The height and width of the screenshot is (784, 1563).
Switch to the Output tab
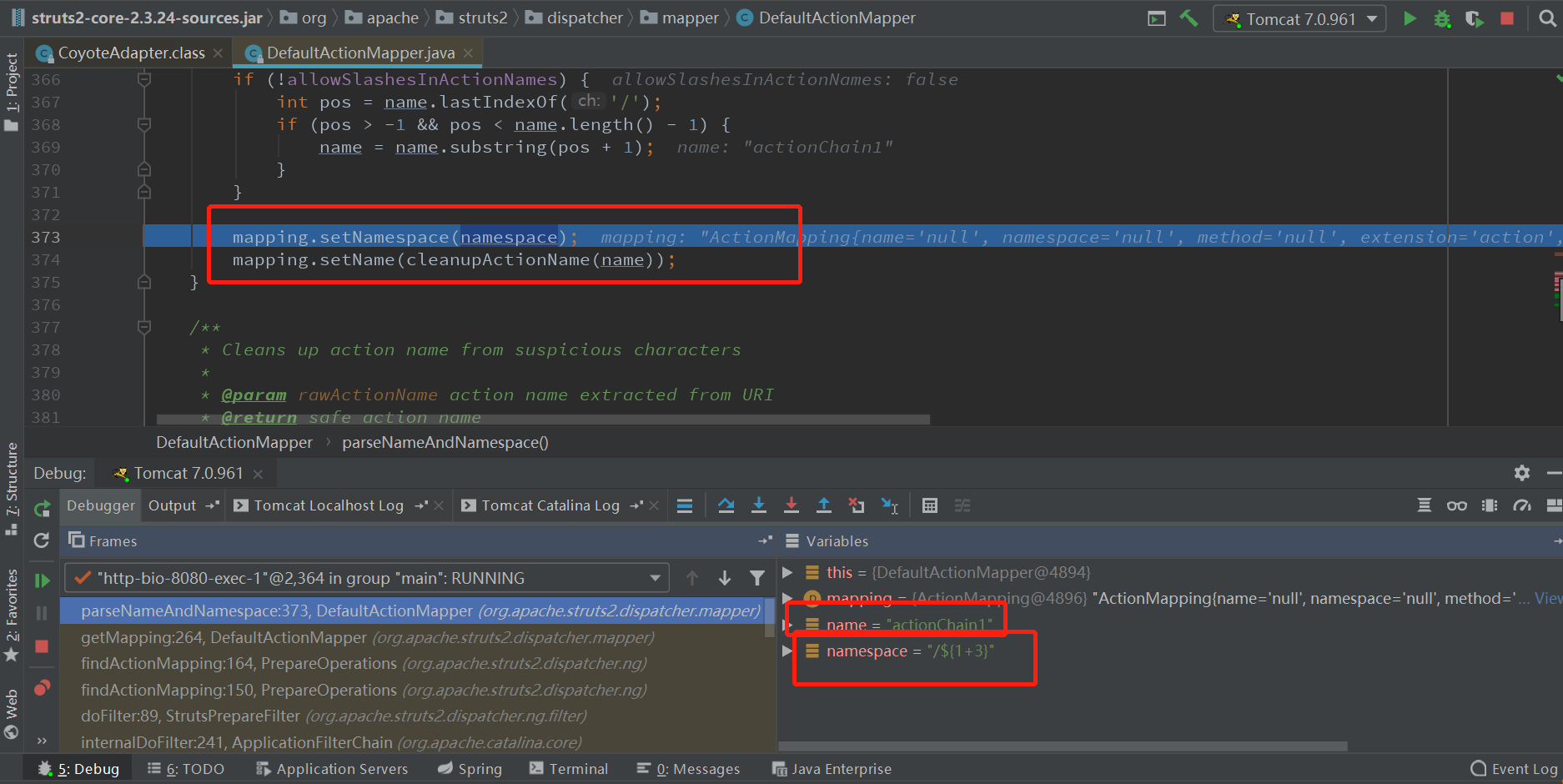pos(172,505)
